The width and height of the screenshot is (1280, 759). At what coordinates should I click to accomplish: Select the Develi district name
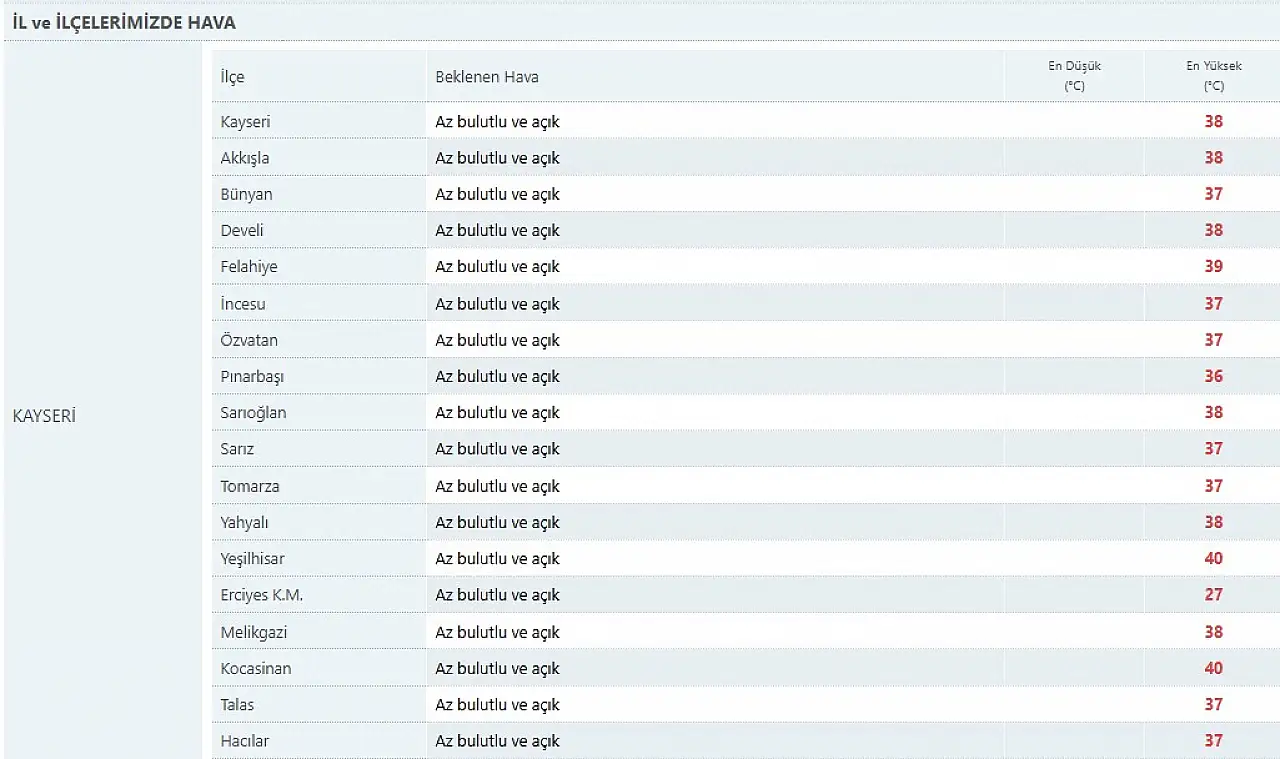coord(242,229)
